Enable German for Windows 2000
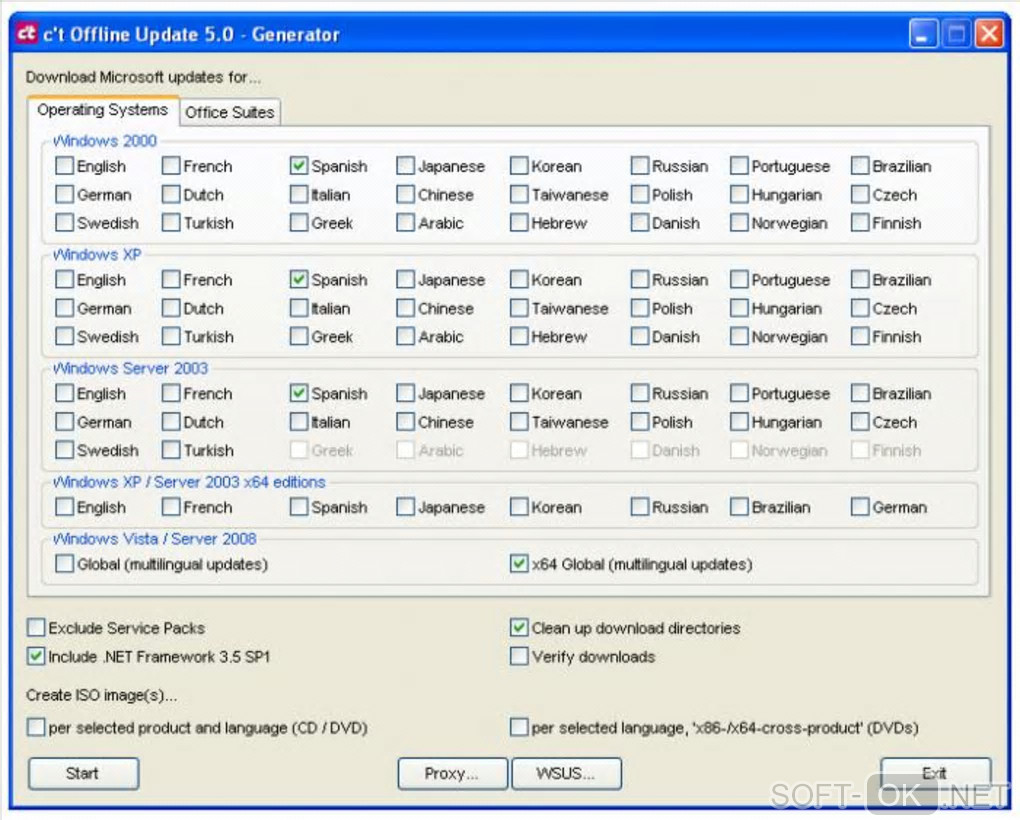This screenshot has height=820, width=1020. [64, 194]
